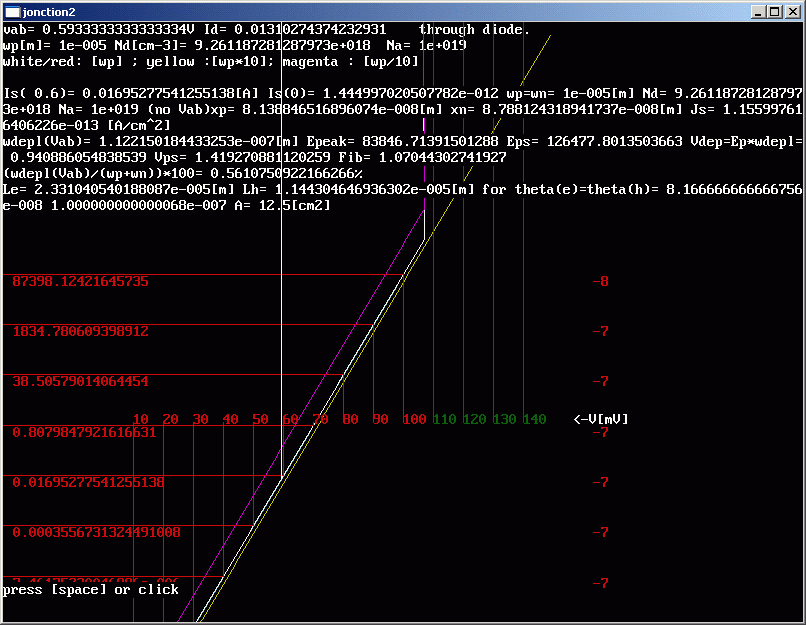806x625 pixels.
Task: Click the green 140 voltage axis label
Action: [x=534, y=419]
